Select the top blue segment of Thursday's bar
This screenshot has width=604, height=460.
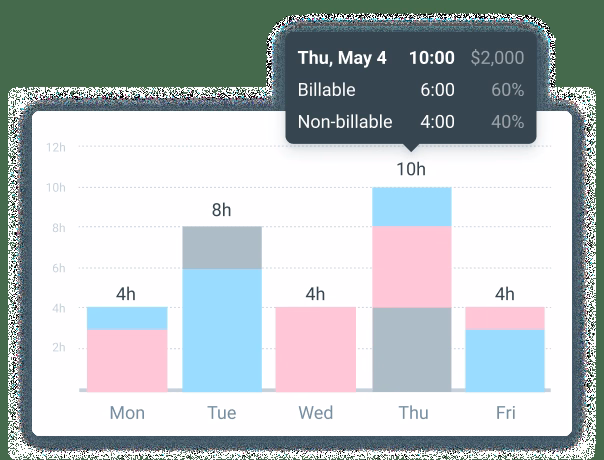click(411, 206)
